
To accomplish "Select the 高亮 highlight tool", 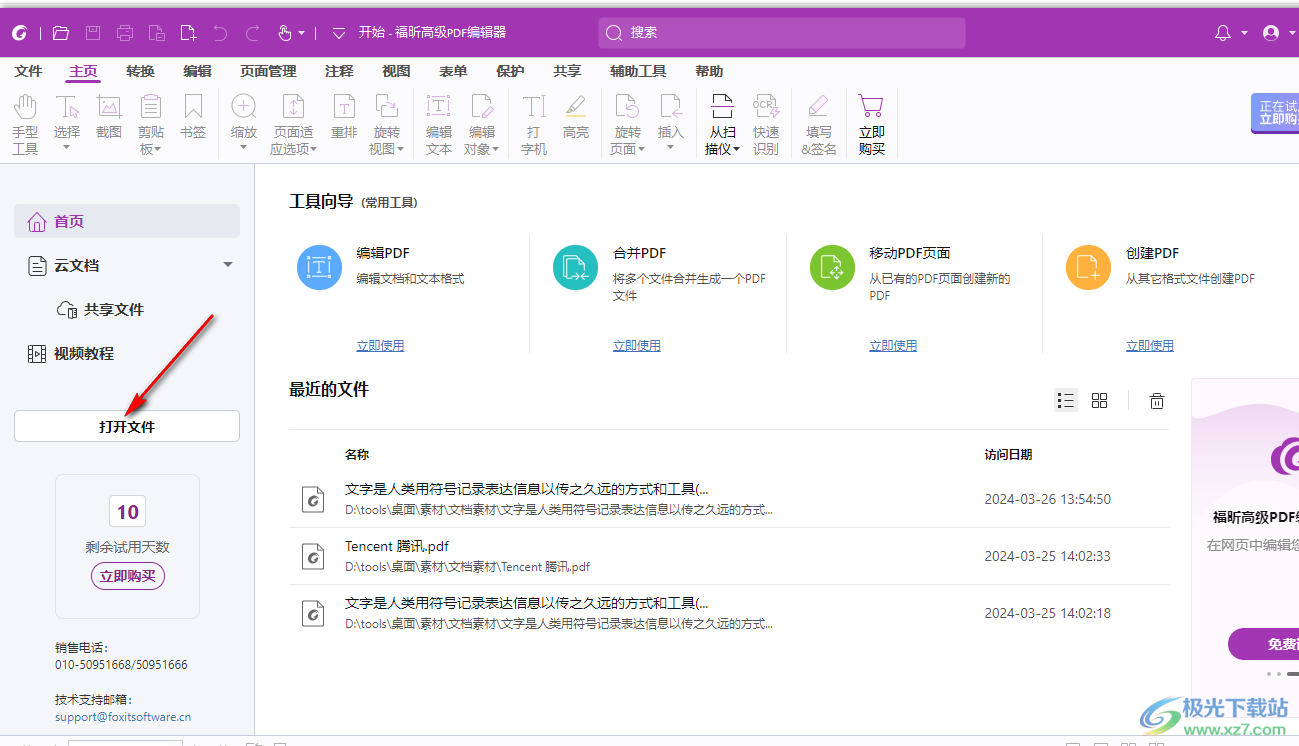I will pos(576,118).
